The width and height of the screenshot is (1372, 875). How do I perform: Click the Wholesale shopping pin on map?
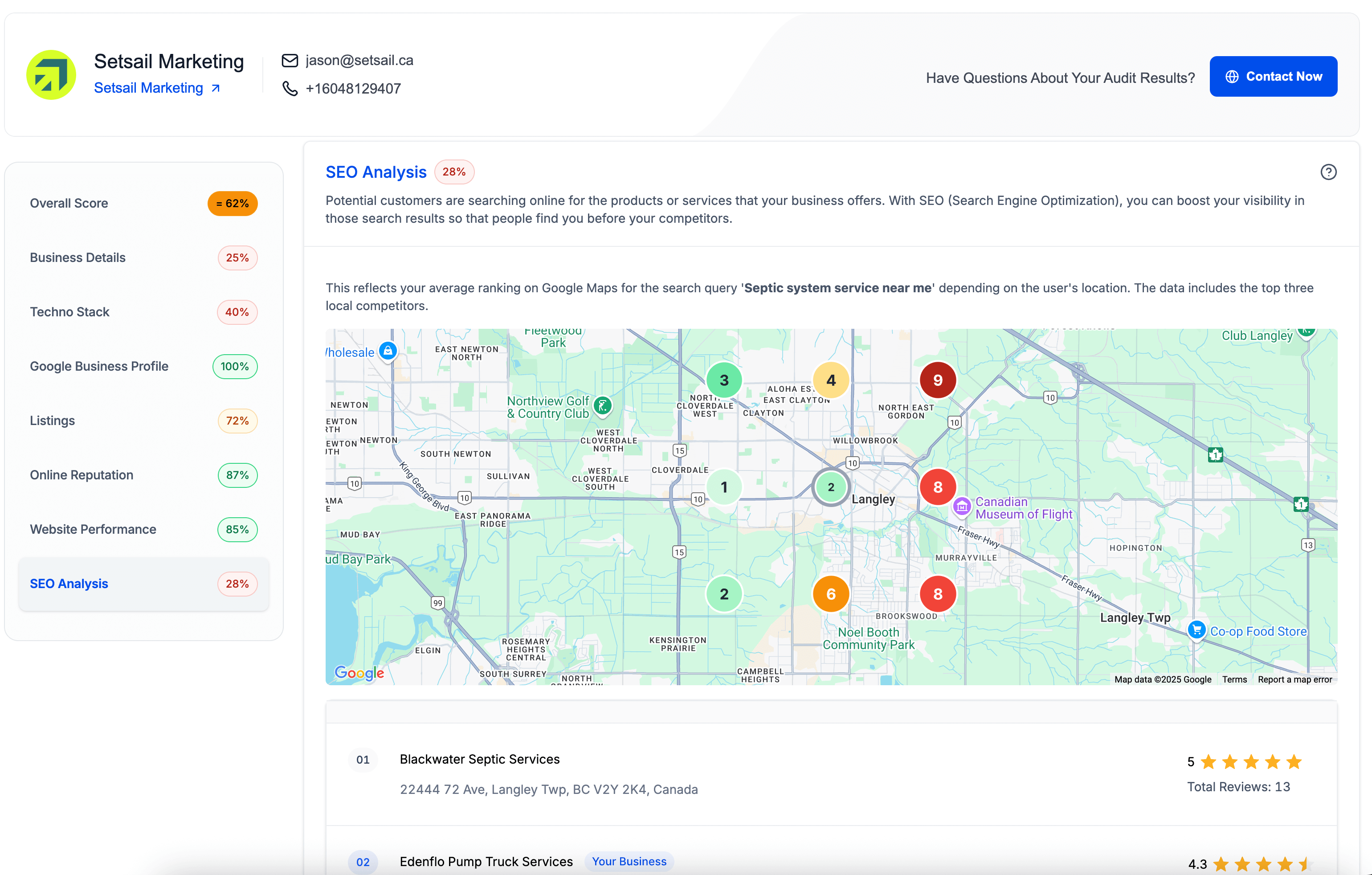pos(388,351)
